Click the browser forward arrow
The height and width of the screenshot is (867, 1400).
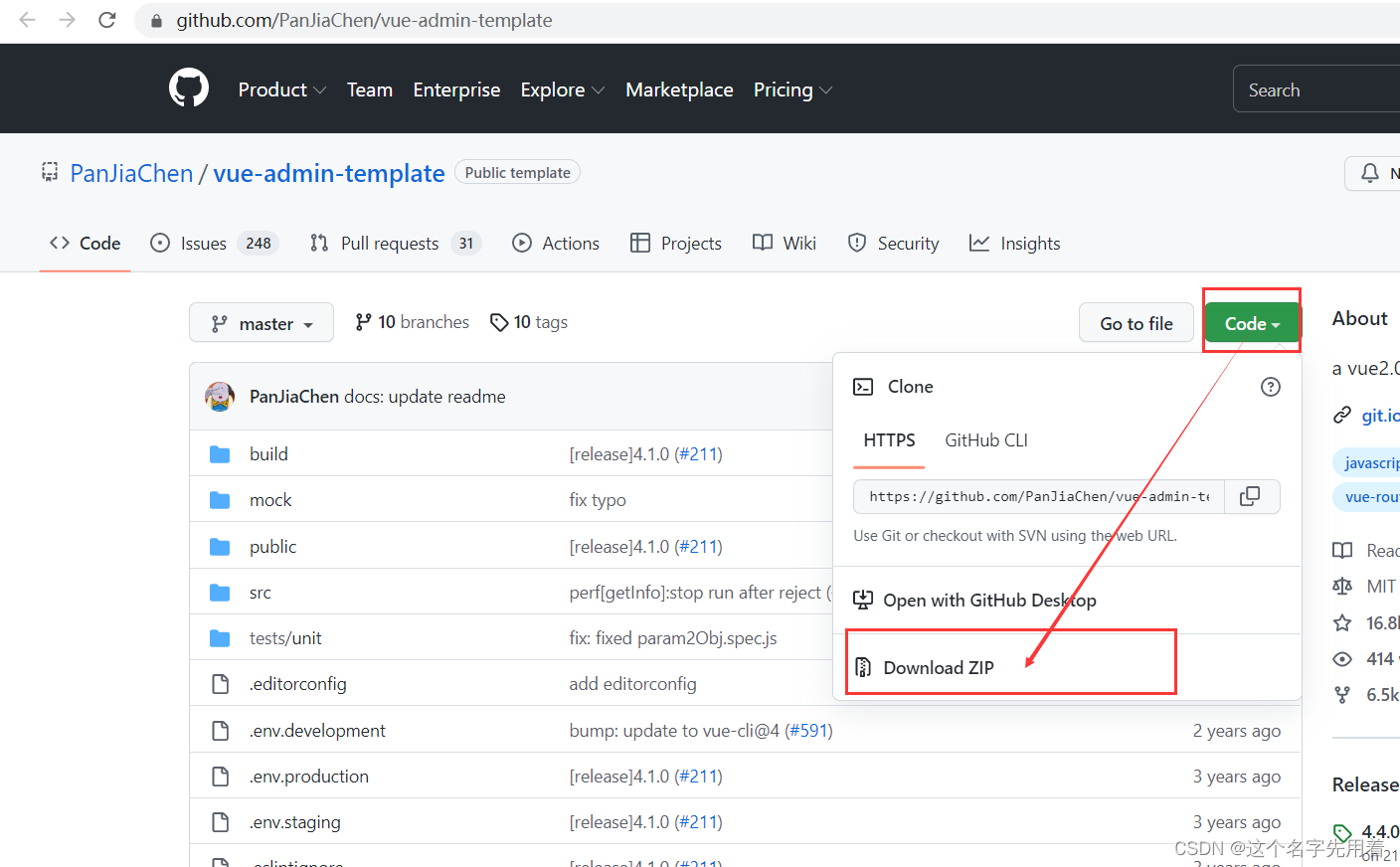click(67, 20)
